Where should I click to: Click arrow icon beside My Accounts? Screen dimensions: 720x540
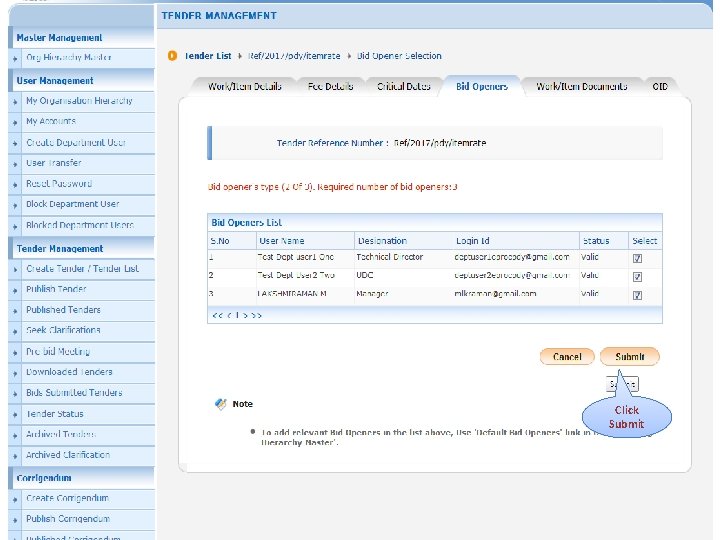coord(15,123)
